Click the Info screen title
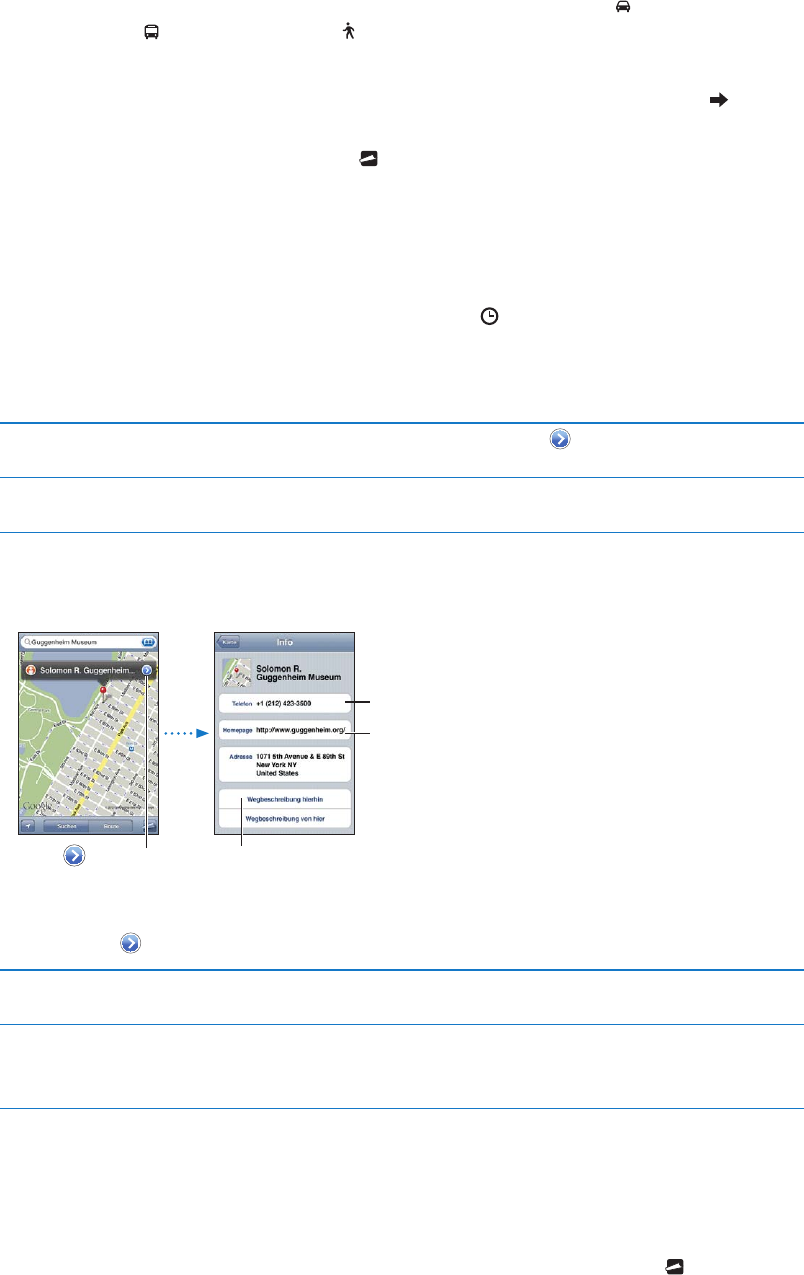804x1275 pixels. click(285, 642)
